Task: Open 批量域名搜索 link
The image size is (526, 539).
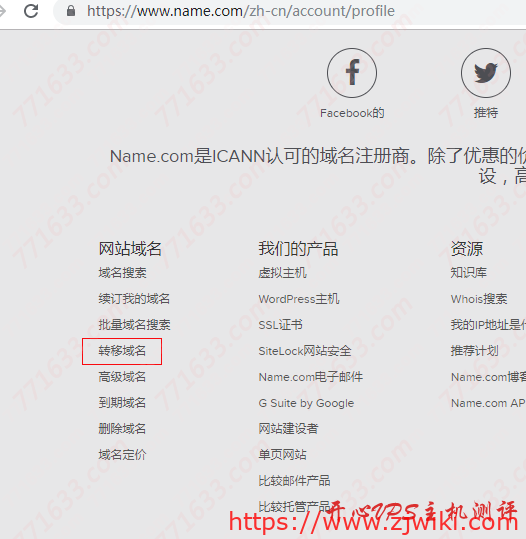Action: click(x=134, y=325)
